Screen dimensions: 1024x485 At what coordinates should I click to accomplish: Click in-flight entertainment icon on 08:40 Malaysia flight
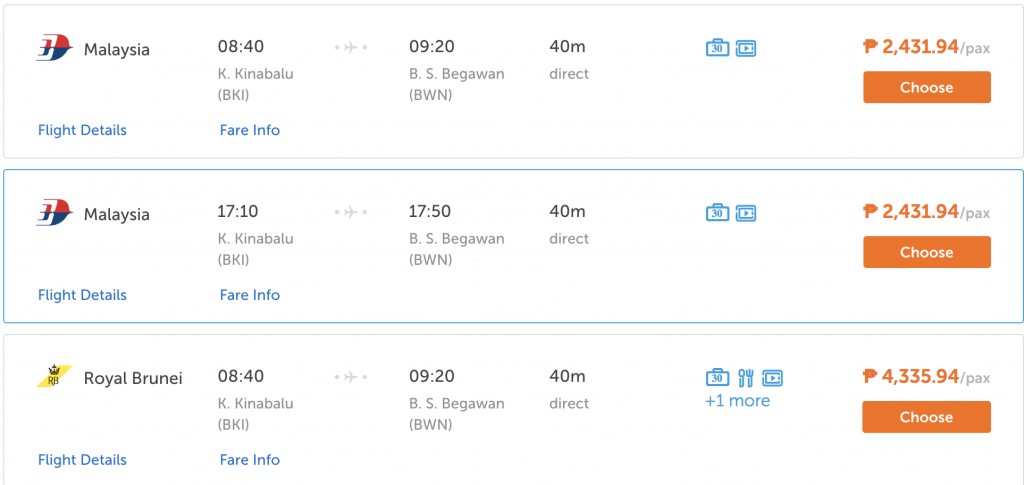[746, 48]
